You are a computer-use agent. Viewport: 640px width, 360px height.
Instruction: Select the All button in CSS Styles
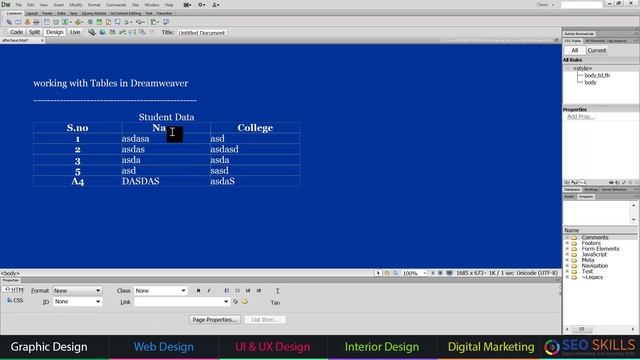point(575,50)
